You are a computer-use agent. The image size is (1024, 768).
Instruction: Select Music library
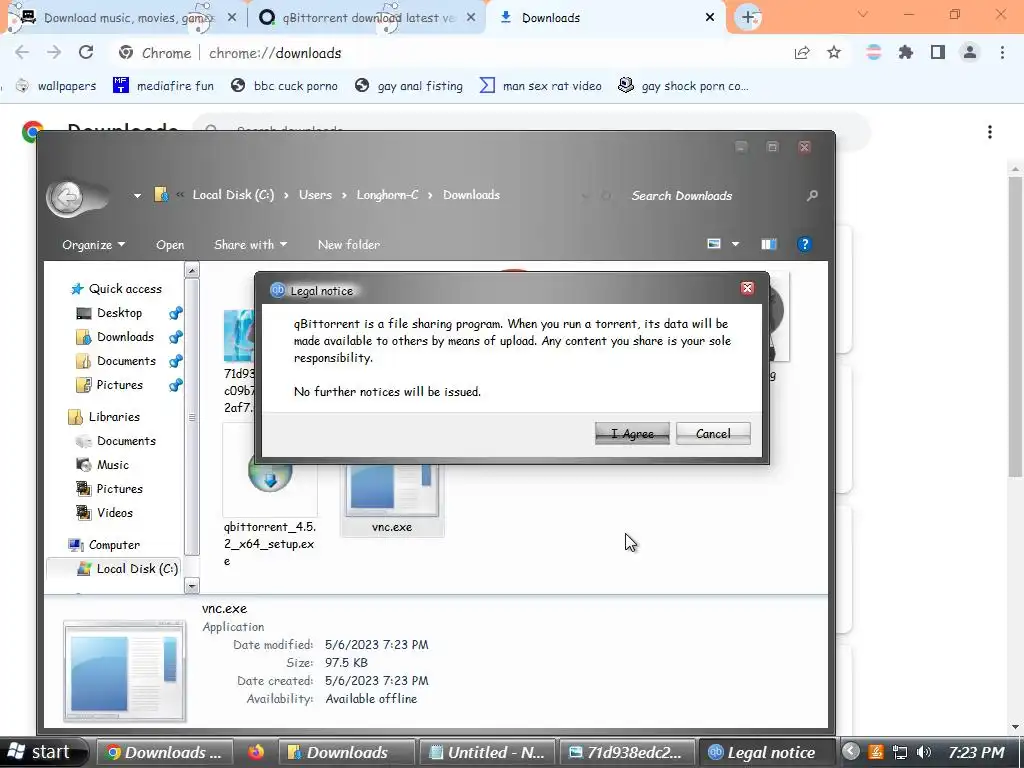tap(103, 465)
